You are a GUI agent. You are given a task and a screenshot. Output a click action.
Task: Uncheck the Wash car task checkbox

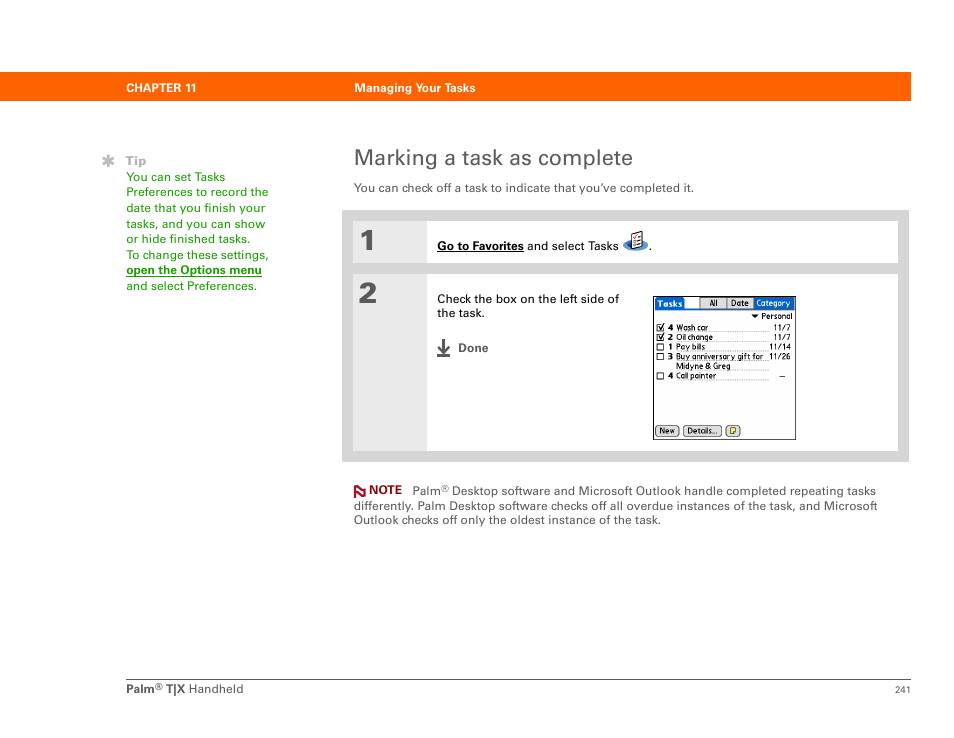click(x=660, y=327)
